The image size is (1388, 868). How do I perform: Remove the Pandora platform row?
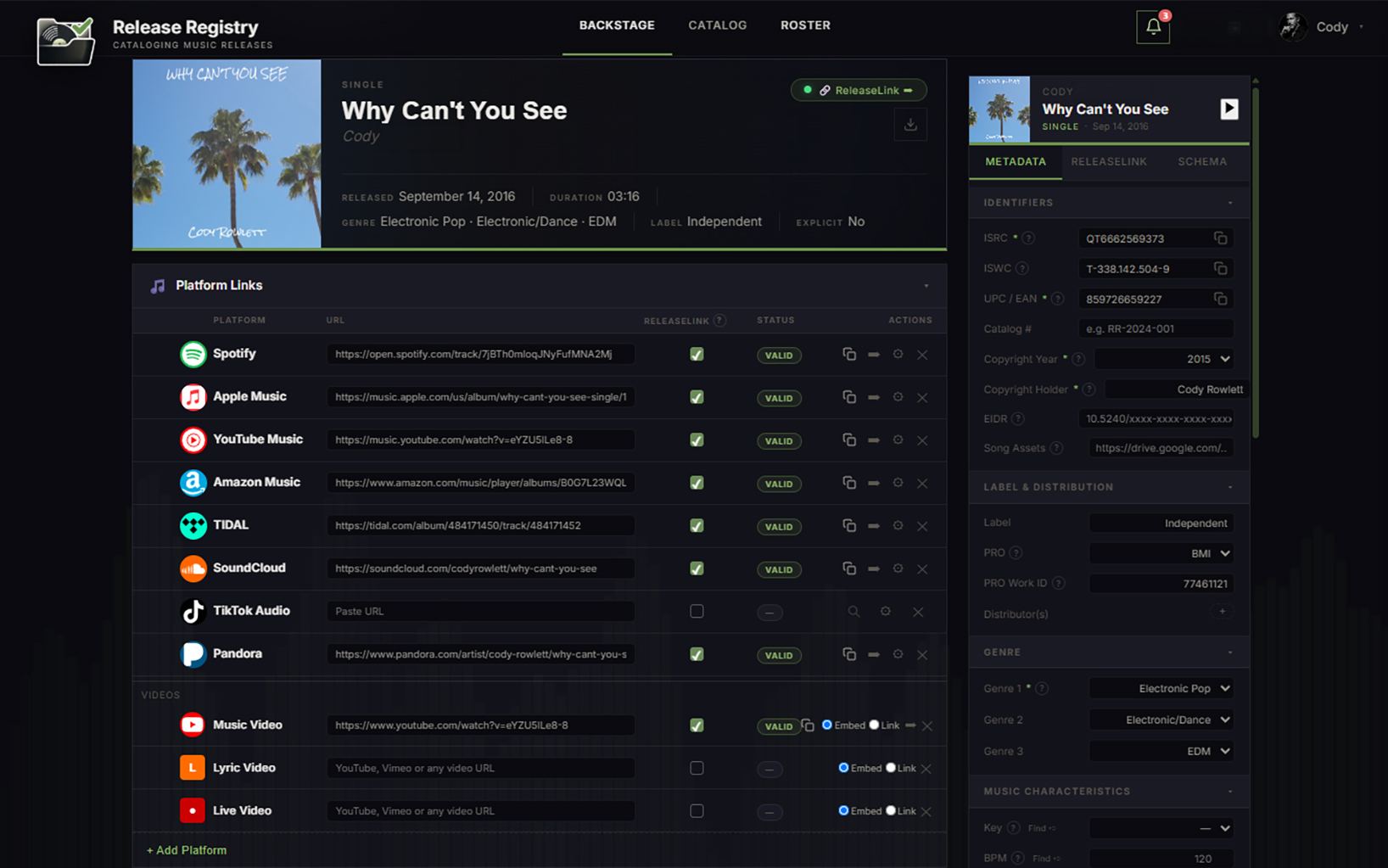(x=922, y=655)
